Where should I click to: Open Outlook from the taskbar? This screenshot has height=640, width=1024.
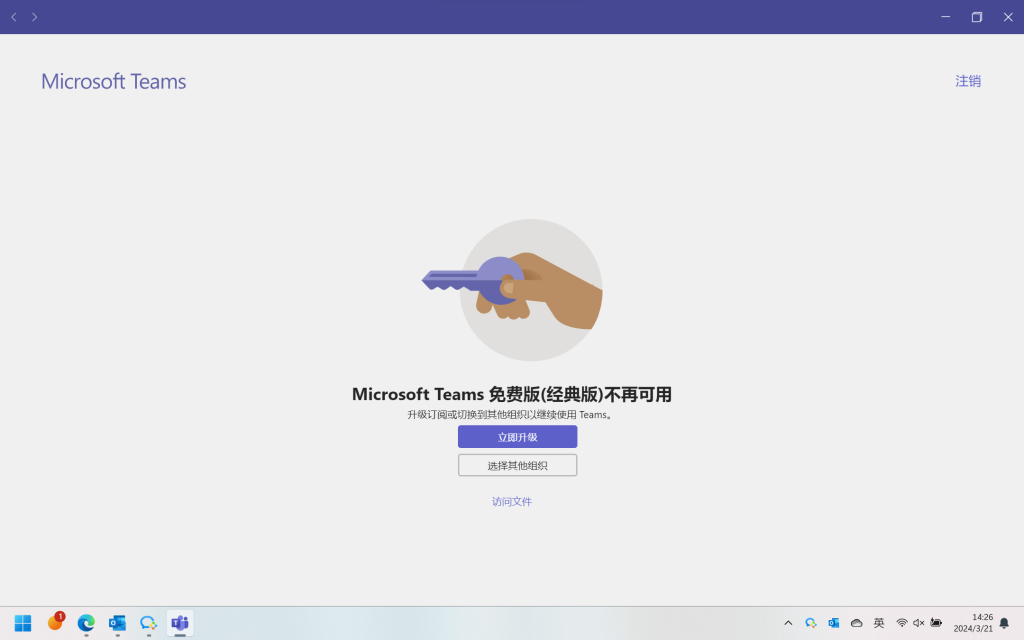[x=118, y=623]
